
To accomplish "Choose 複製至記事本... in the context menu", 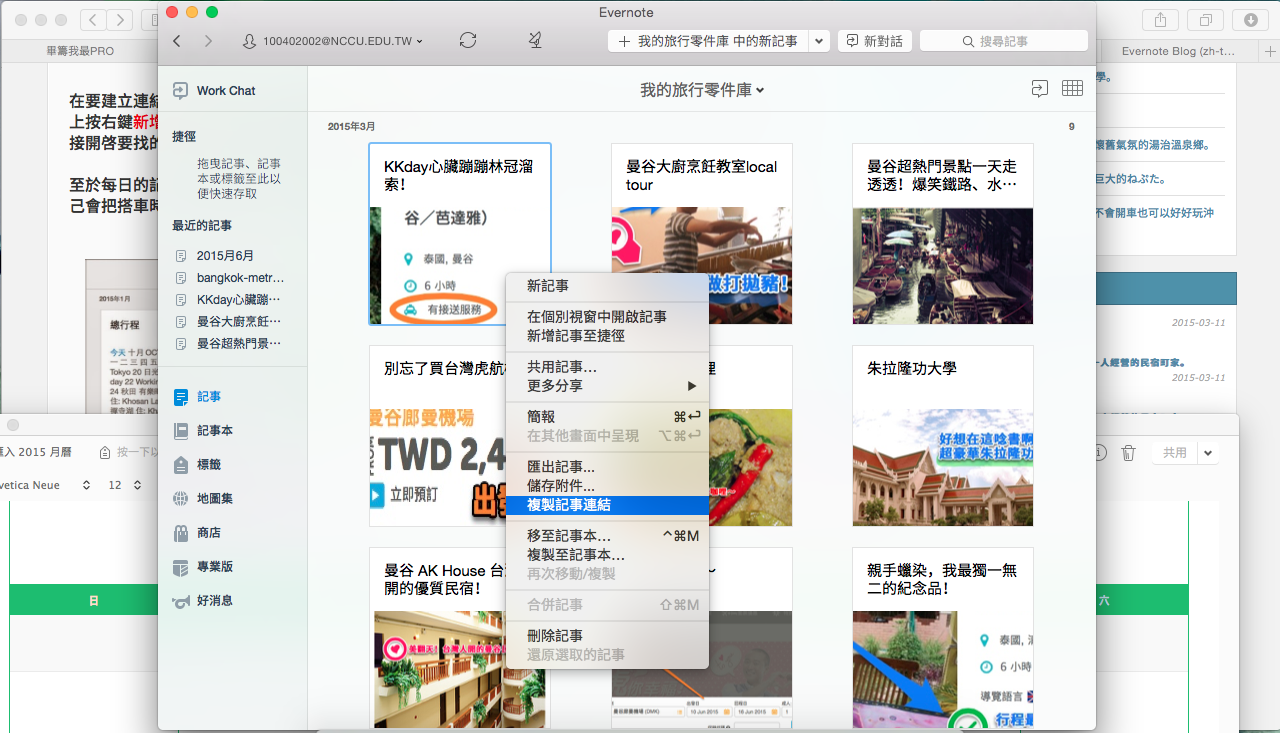I will coord(607,555).
